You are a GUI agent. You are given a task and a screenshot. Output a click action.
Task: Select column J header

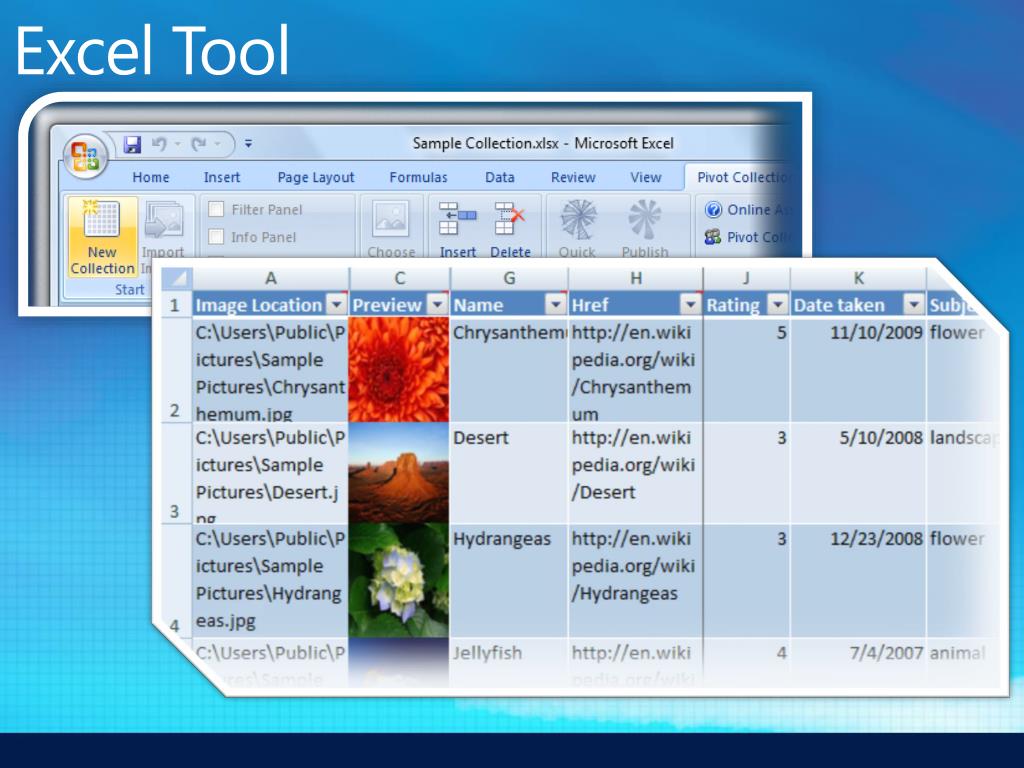[746, 278]
